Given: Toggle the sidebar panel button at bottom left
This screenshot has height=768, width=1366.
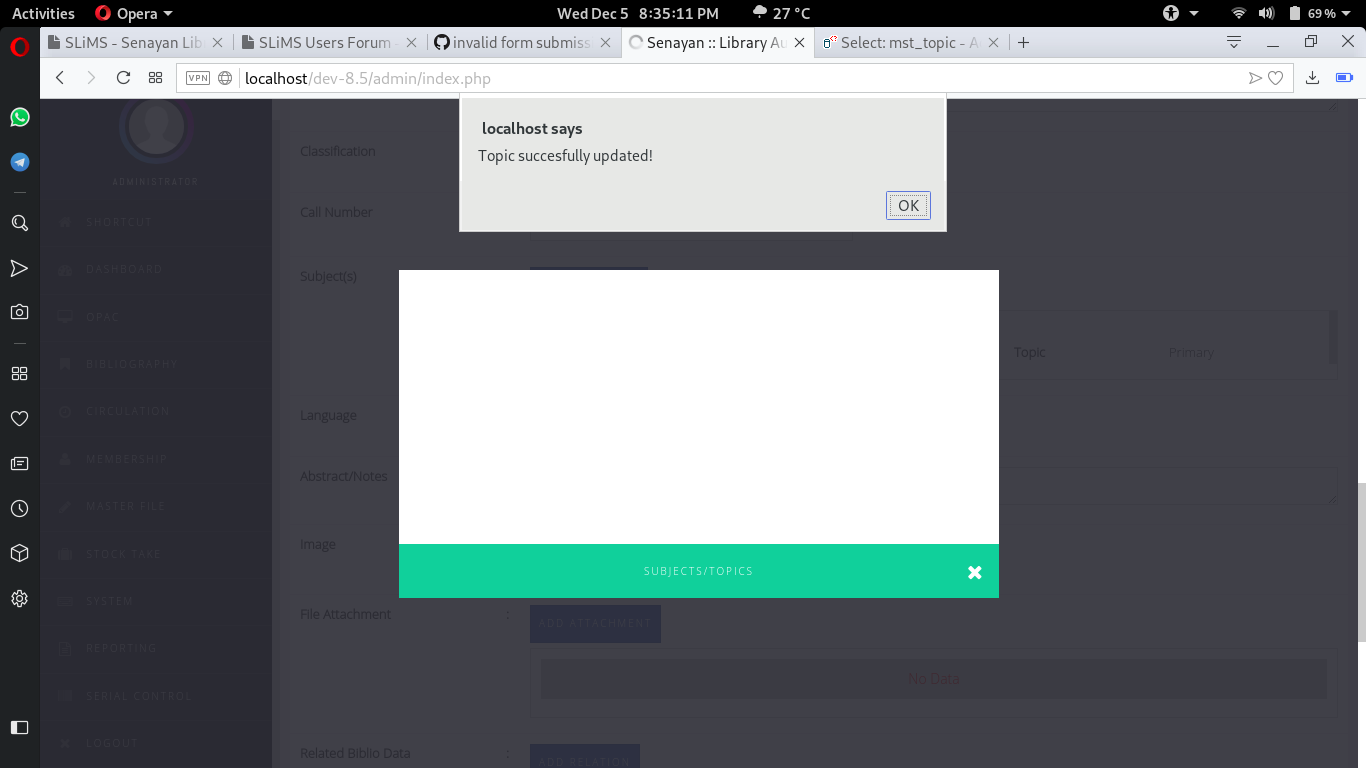Looking at the screenshot, I should [19, 727].
